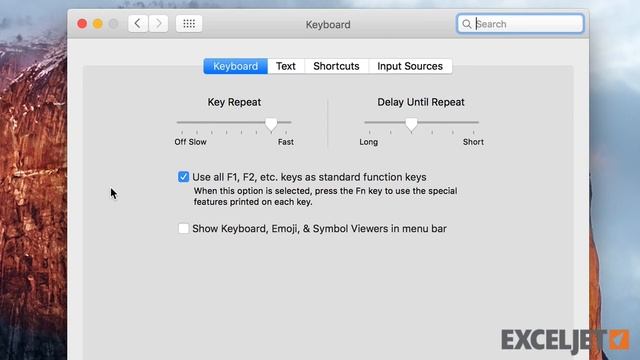The height and width of the screenshot is (360, 640).
Task: Click the Long label under Delay Until Repeat
Action: pos(369,142)
